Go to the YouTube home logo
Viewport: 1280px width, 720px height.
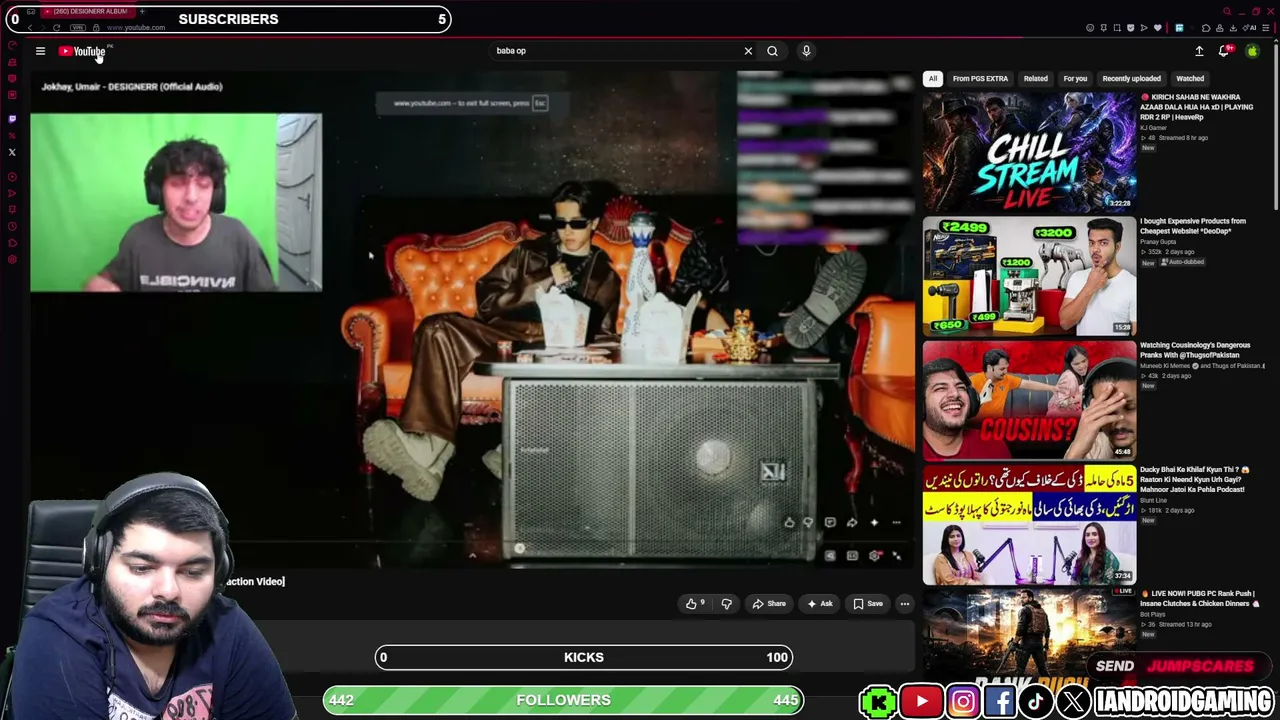82,51
